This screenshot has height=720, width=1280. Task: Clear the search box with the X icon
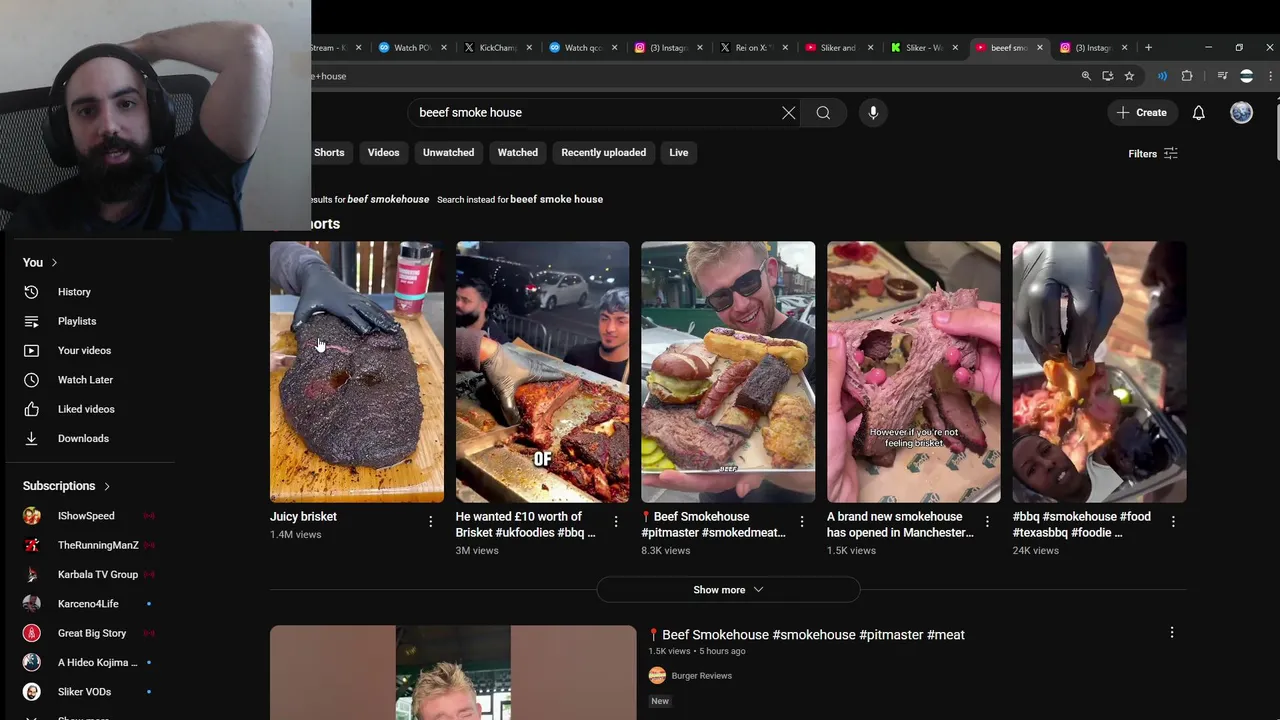pos(788,113)
